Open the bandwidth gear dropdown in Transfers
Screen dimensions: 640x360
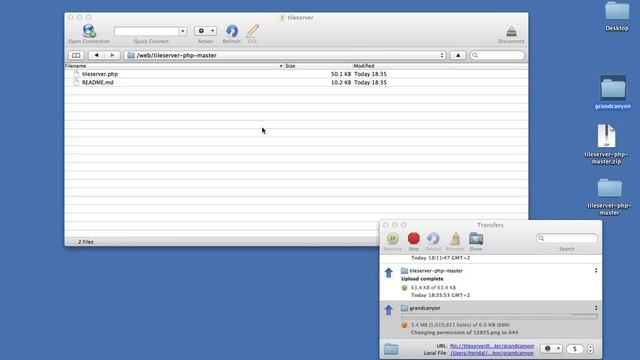tap(552, 349)
